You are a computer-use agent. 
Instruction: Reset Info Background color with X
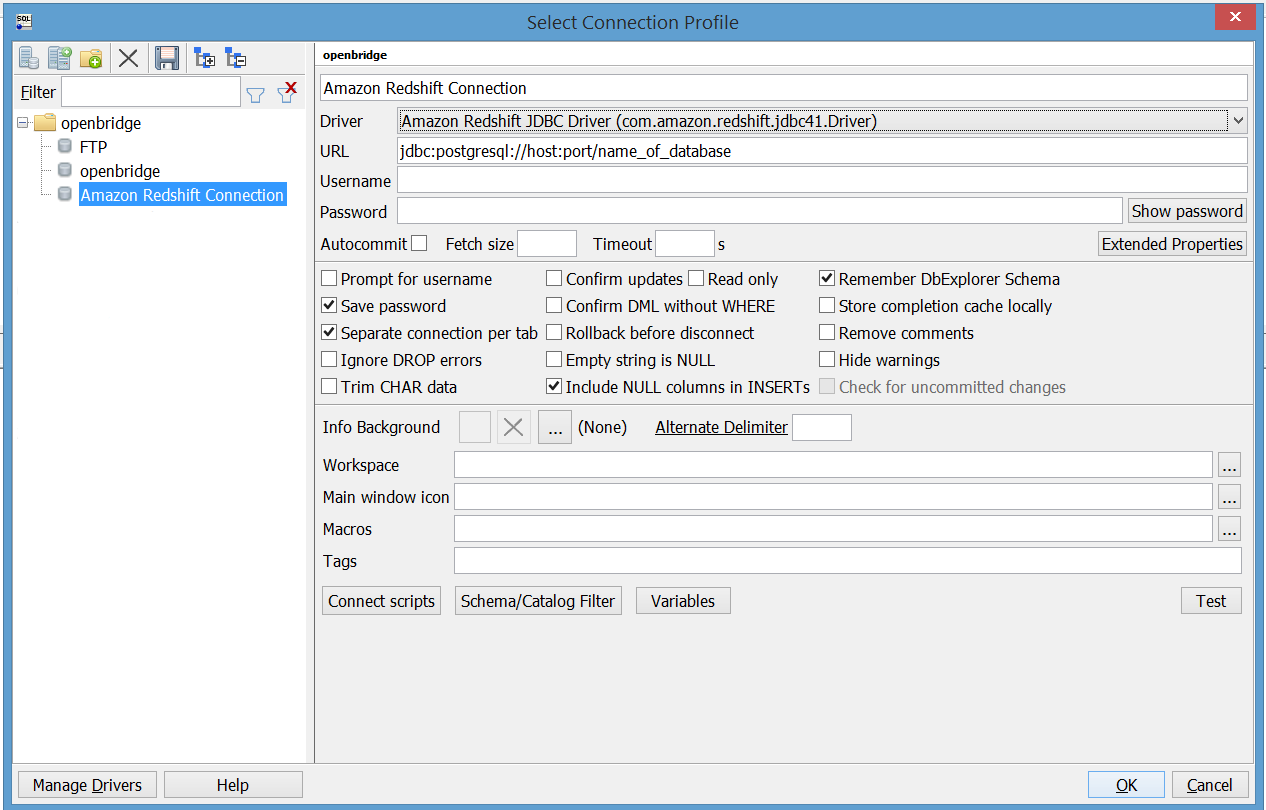[x=514, y=427]
